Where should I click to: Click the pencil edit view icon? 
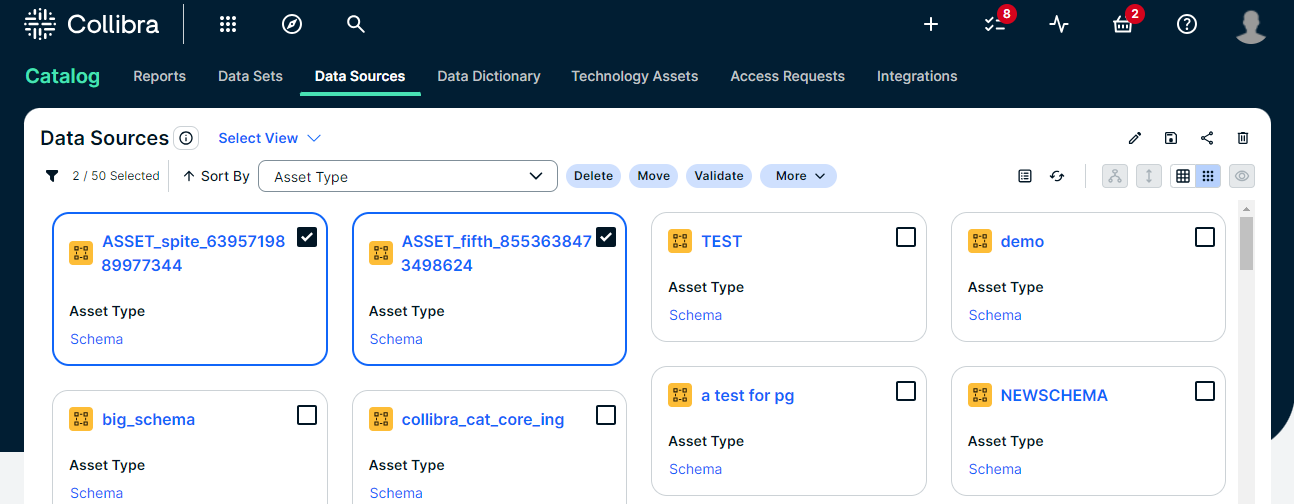coord(1135,138)
